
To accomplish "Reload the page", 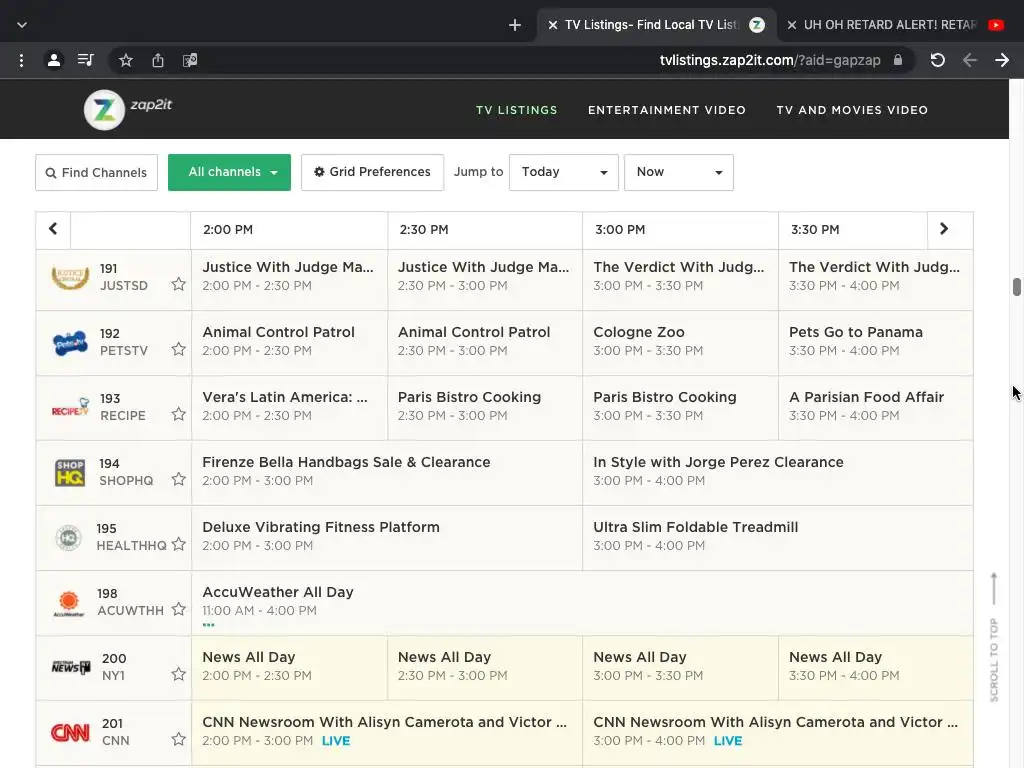I will click(938, 61).
